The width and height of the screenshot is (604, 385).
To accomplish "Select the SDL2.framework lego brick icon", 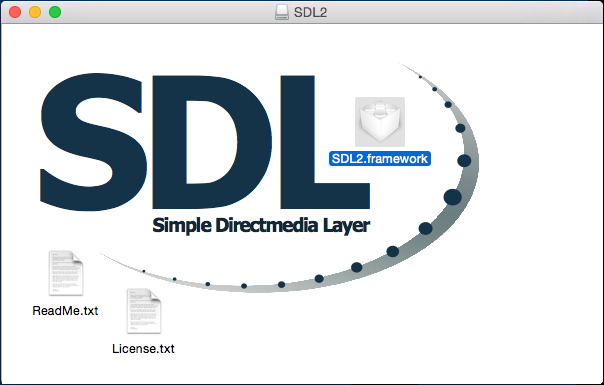I will point(380,122).
